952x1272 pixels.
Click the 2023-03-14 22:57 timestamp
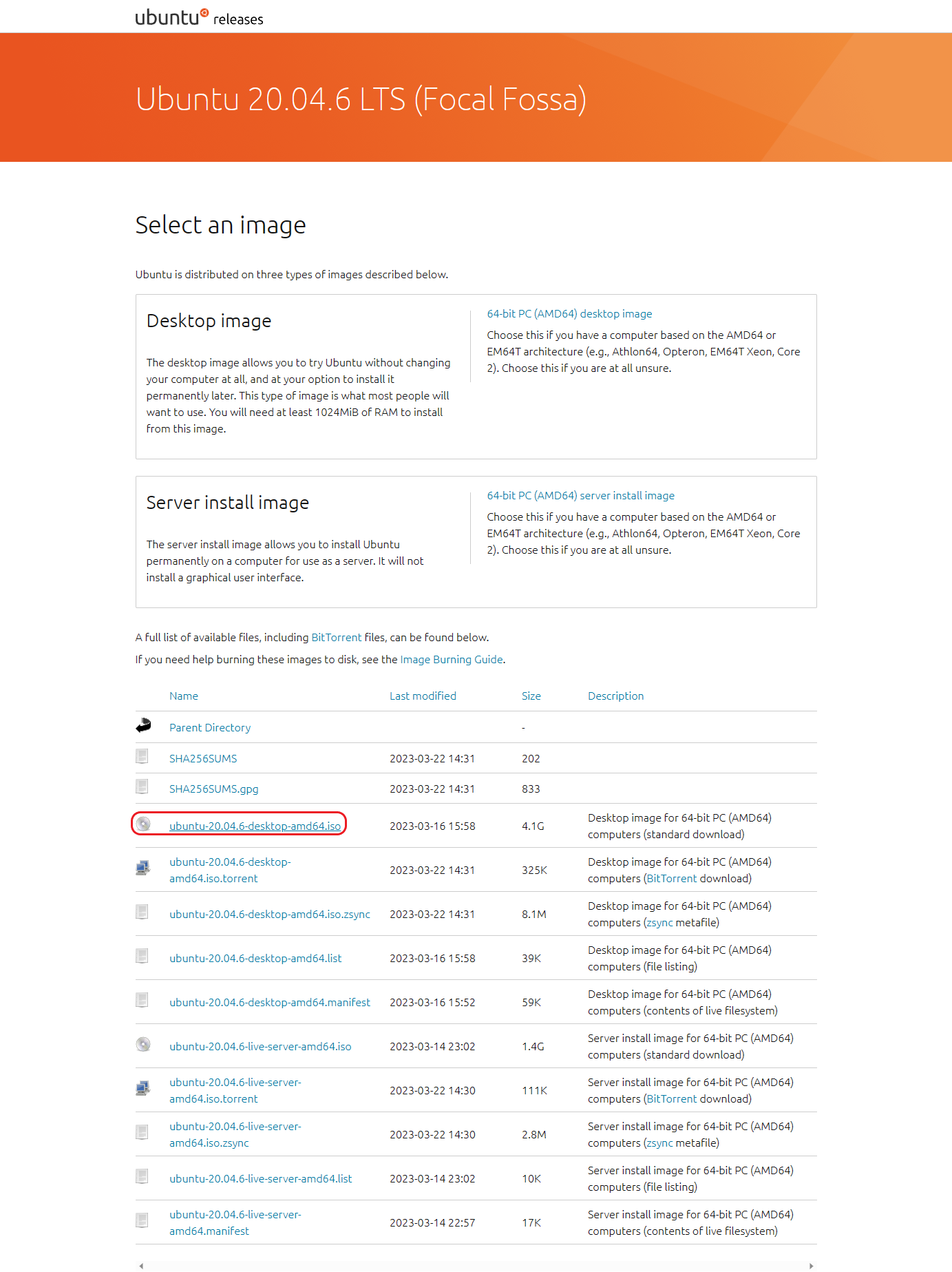point(432,1223)
